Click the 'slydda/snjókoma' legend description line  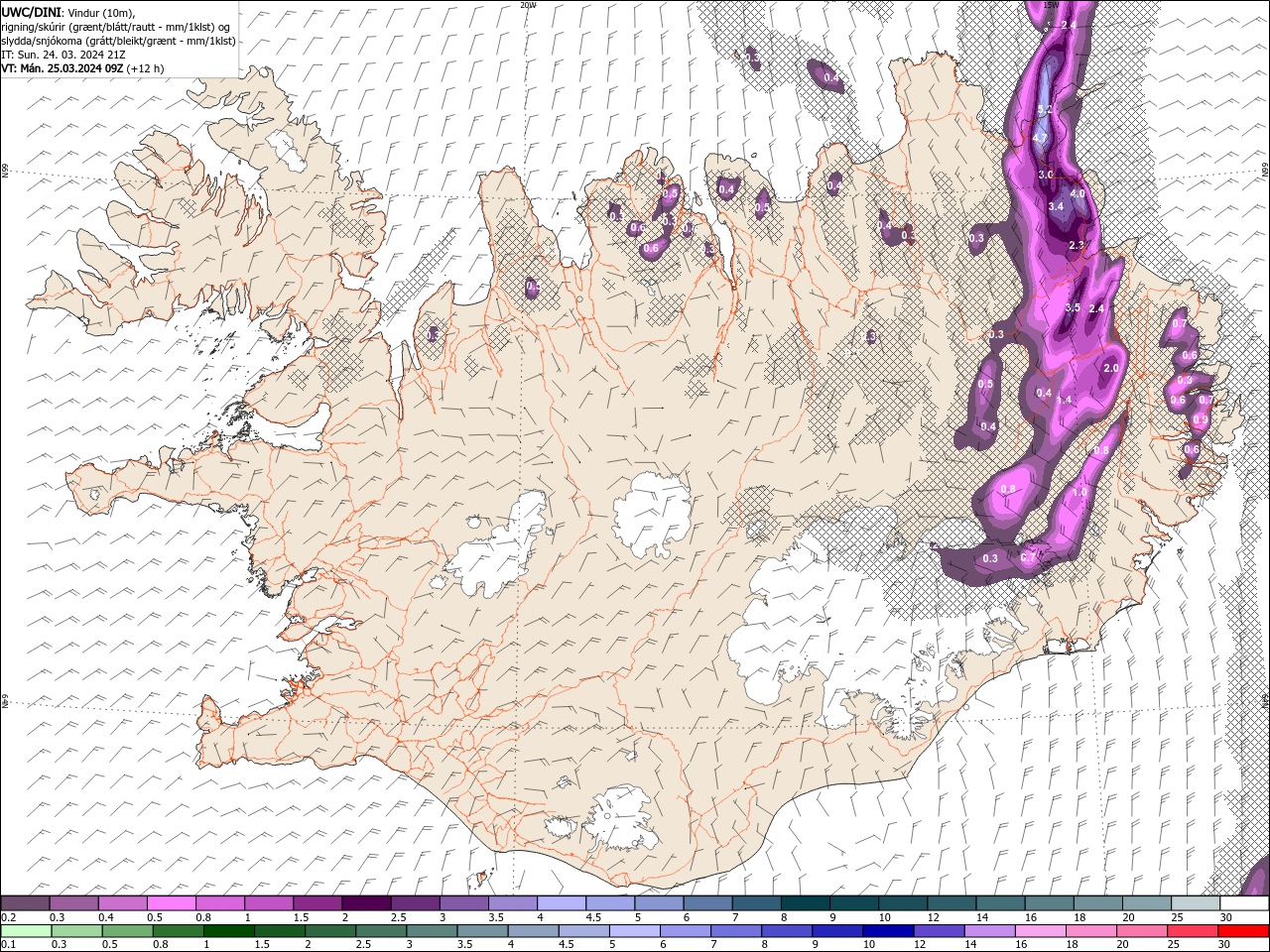(x=118, y=41)
